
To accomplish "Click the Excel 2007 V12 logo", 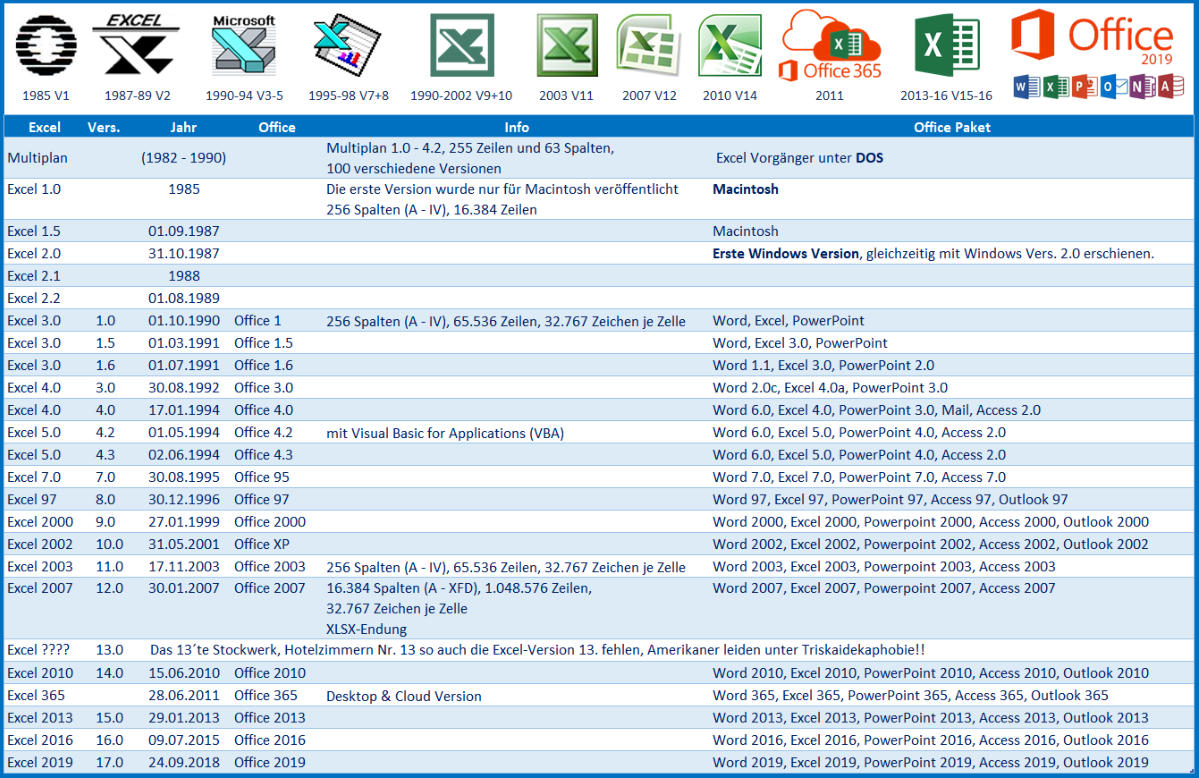I will pos(648,45).
